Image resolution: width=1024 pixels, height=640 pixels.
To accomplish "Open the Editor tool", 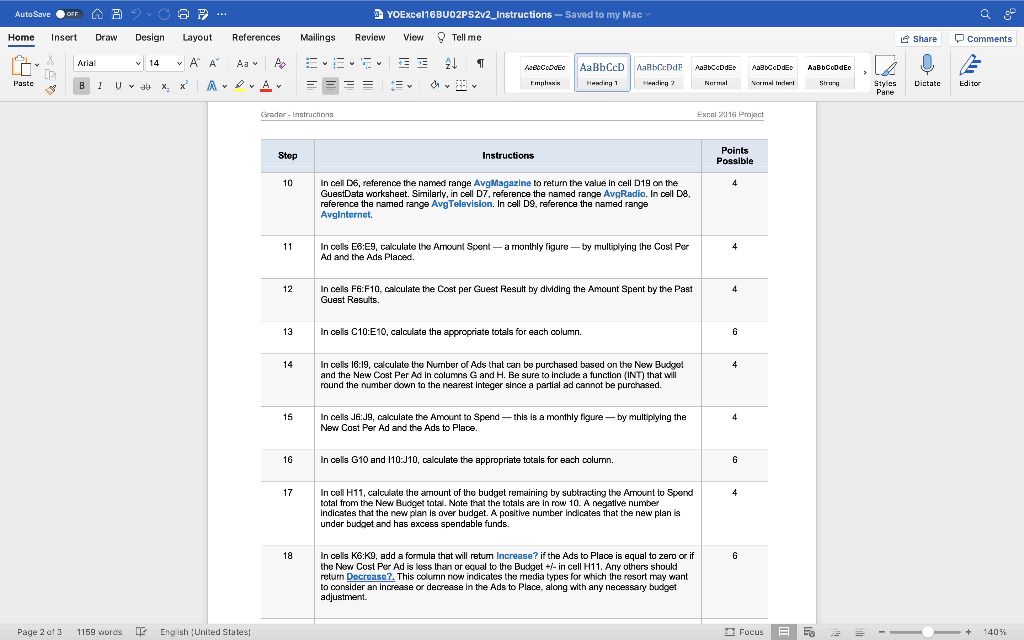I will tap(970, 71).
